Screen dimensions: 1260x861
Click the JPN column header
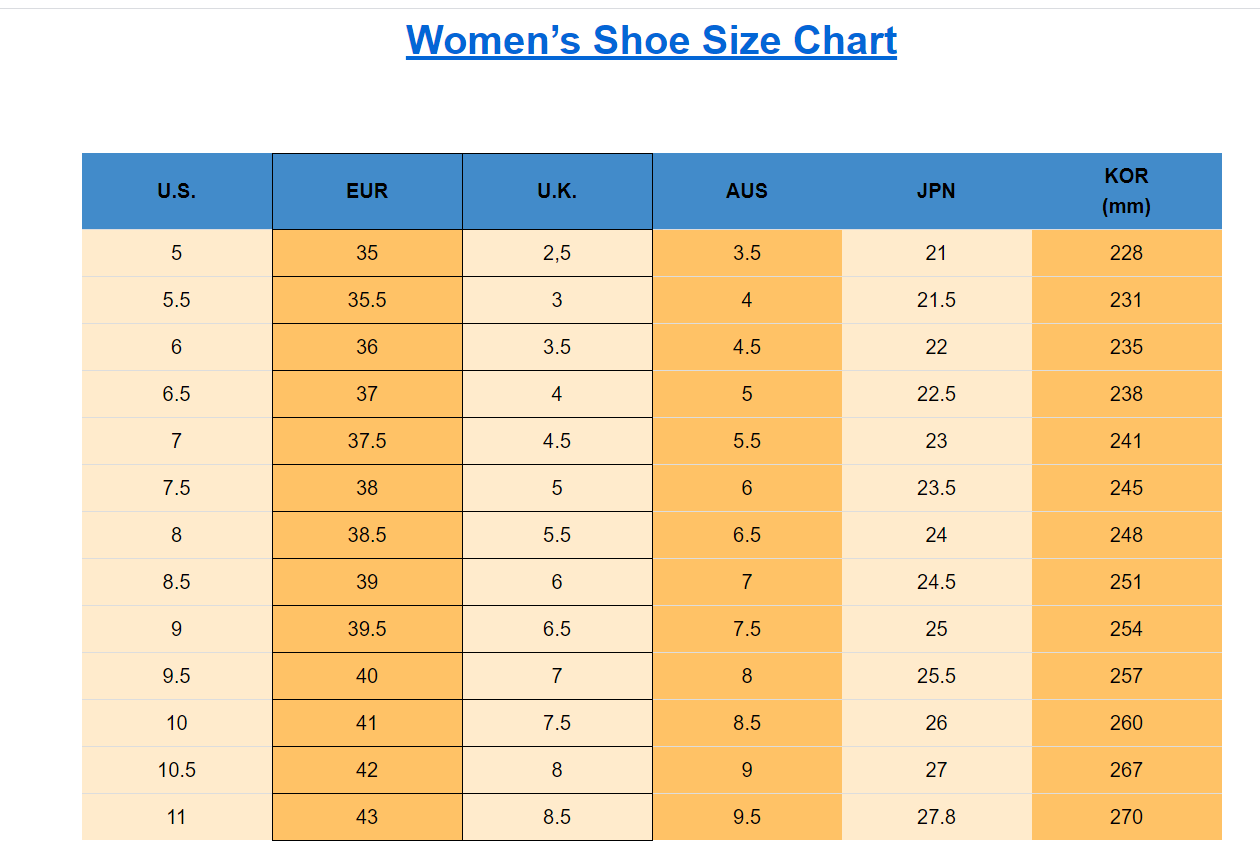936,191
